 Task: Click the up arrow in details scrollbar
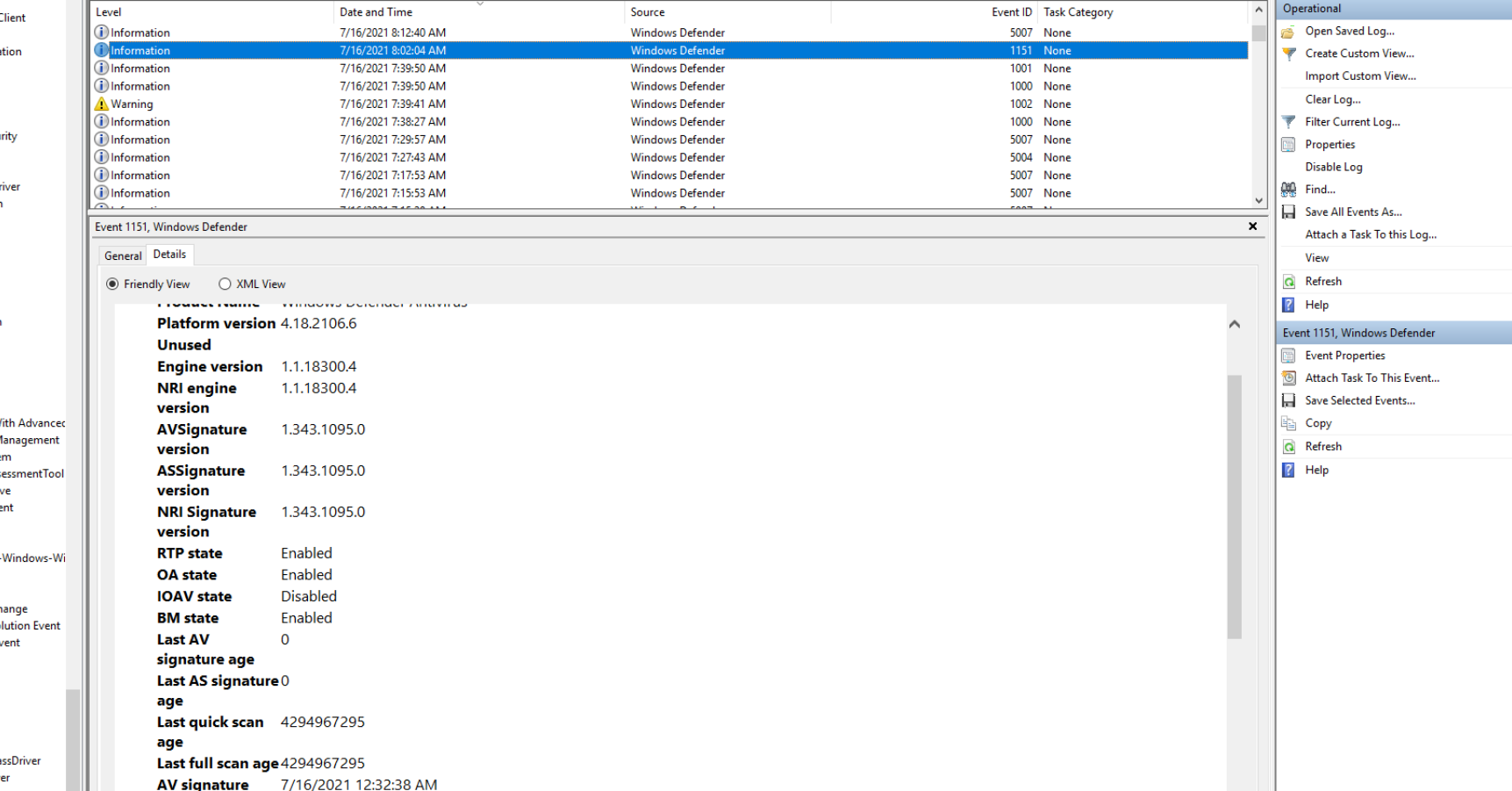tap(1234, 324)
